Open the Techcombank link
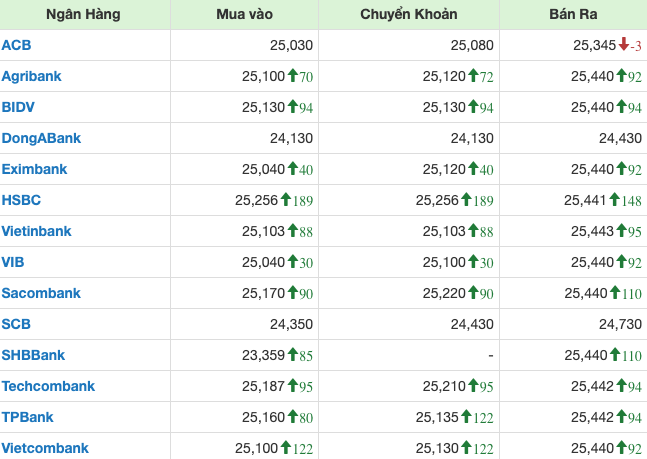The width and height of the screenshot is (647, 459). click(48, 386)
